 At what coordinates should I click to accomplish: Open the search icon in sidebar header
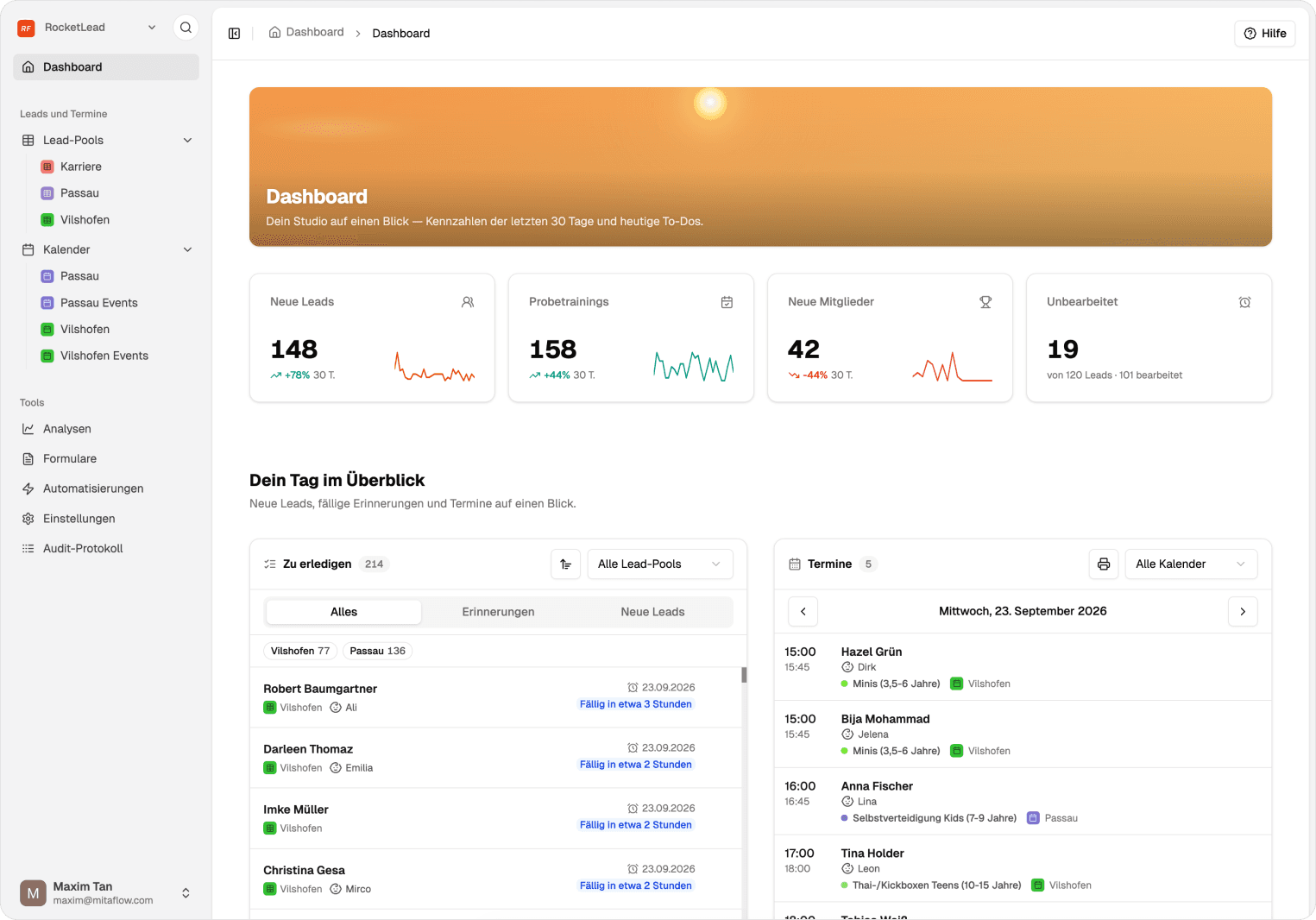point(186,28)
